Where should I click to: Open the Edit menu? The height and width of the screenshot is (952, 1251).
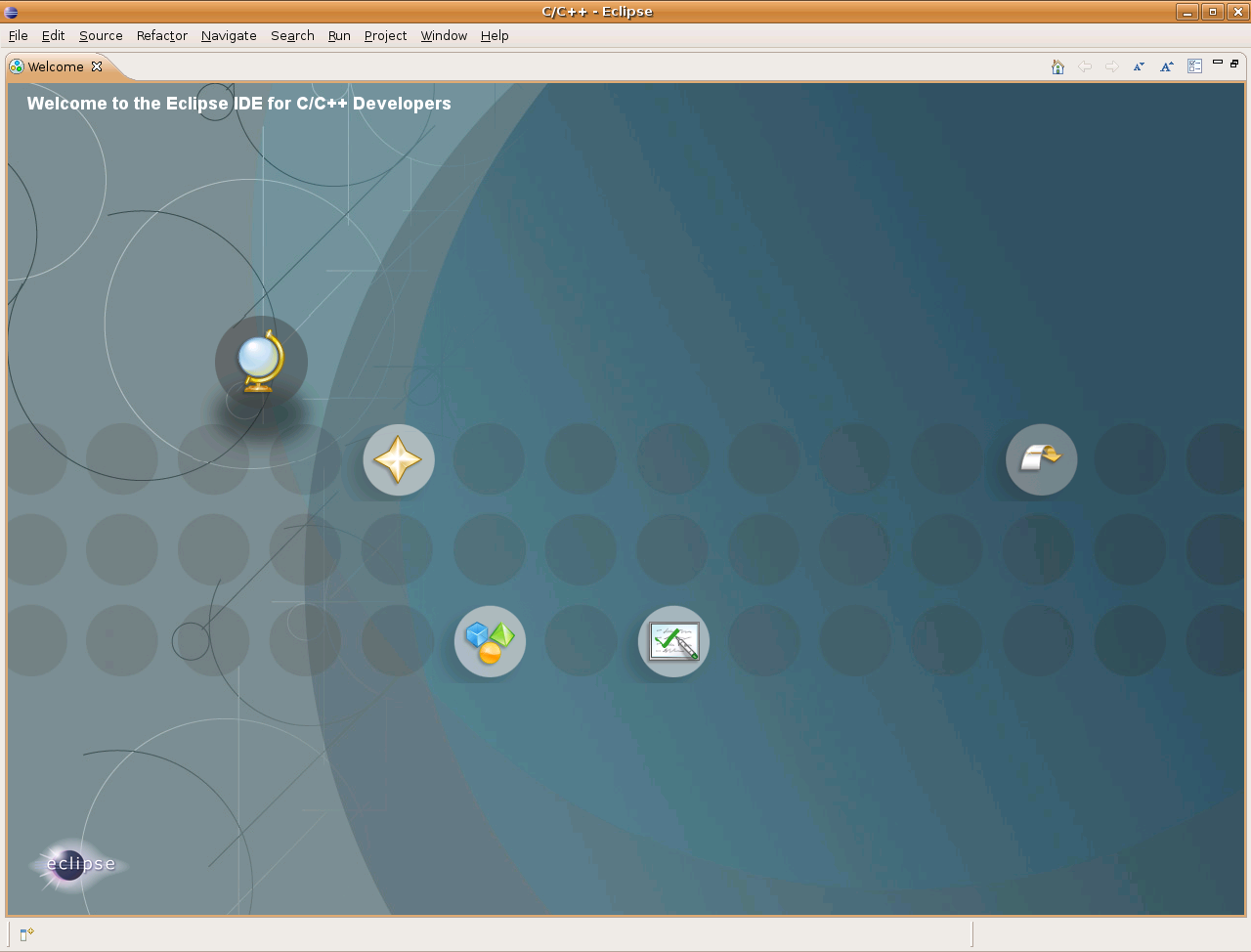click(53, 35)
